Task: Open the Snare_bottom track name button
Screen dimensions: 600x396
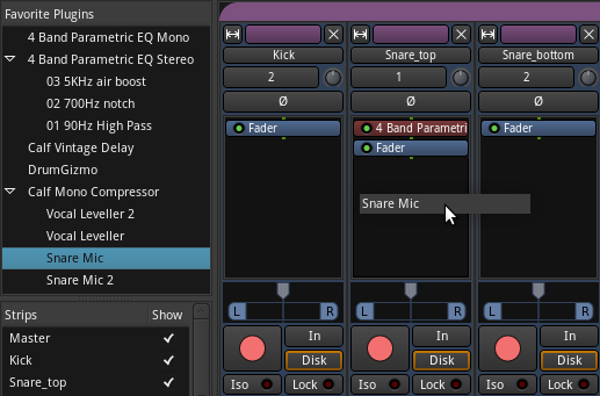Action: (x=539, y=55)
